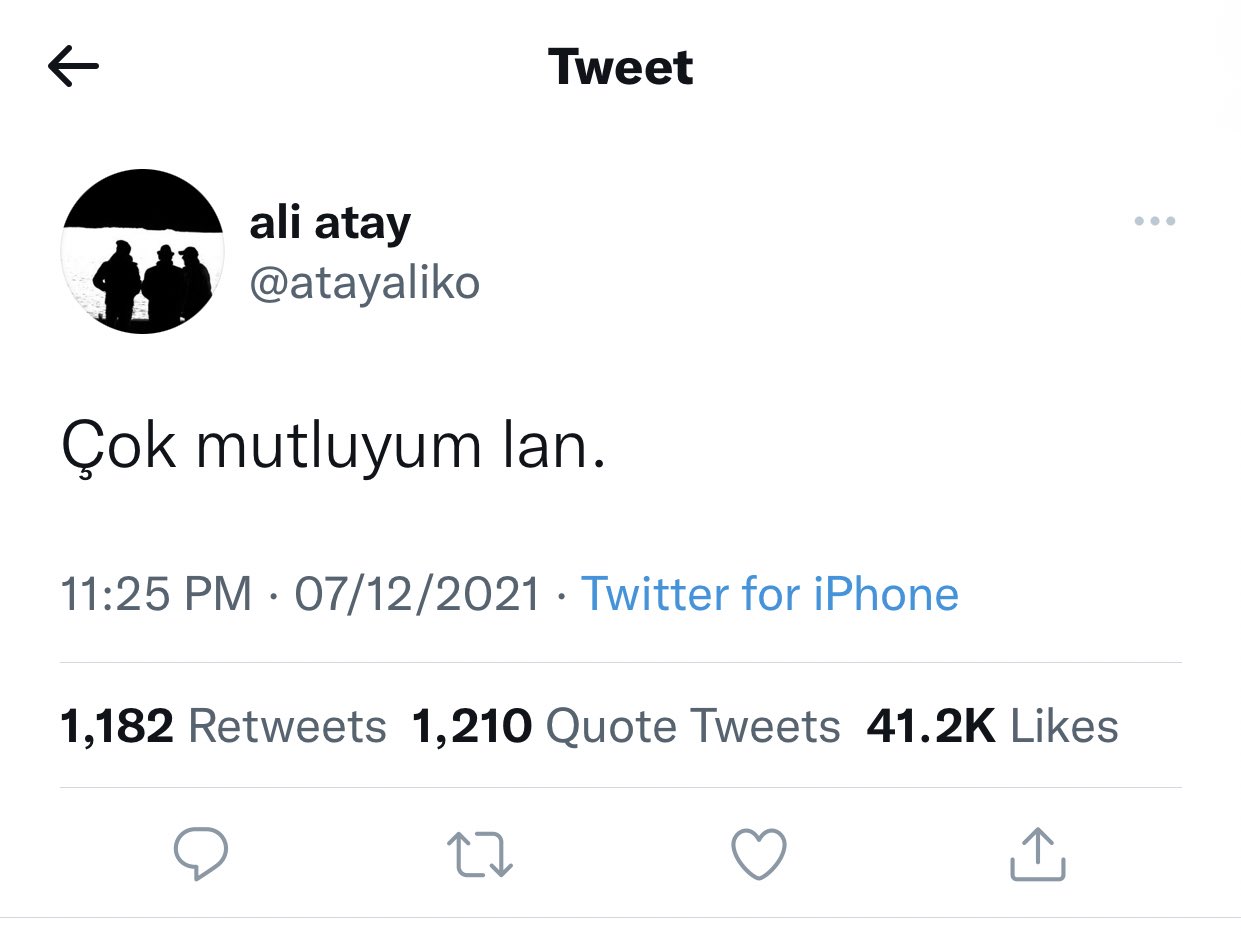Tap the 07/12/2021 date text
The width and height of the screenshot is (1241, 934).
[x=417, y=594]
